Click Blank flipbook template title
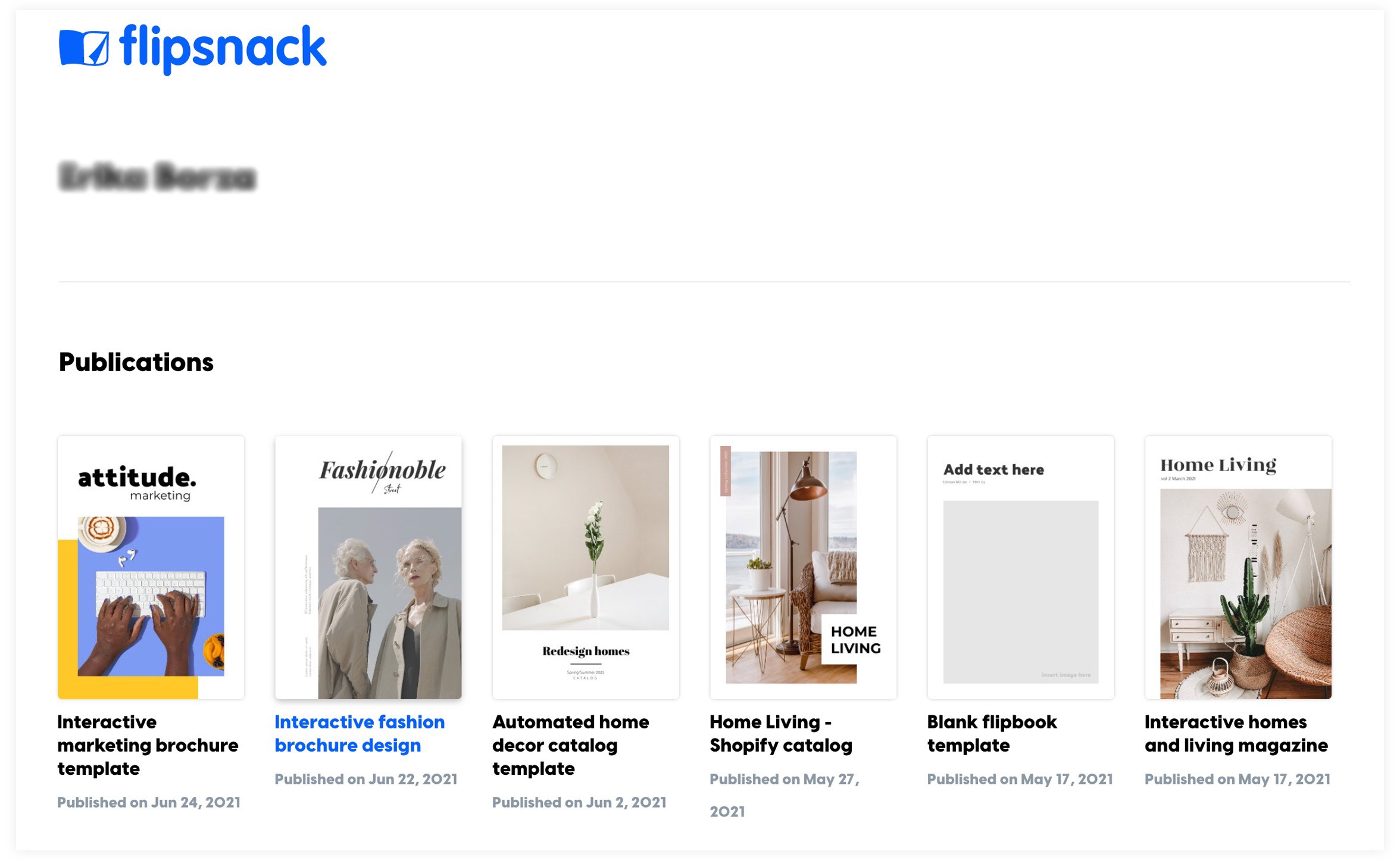The height and width of the screenshot is (860, 1400). 992,733
